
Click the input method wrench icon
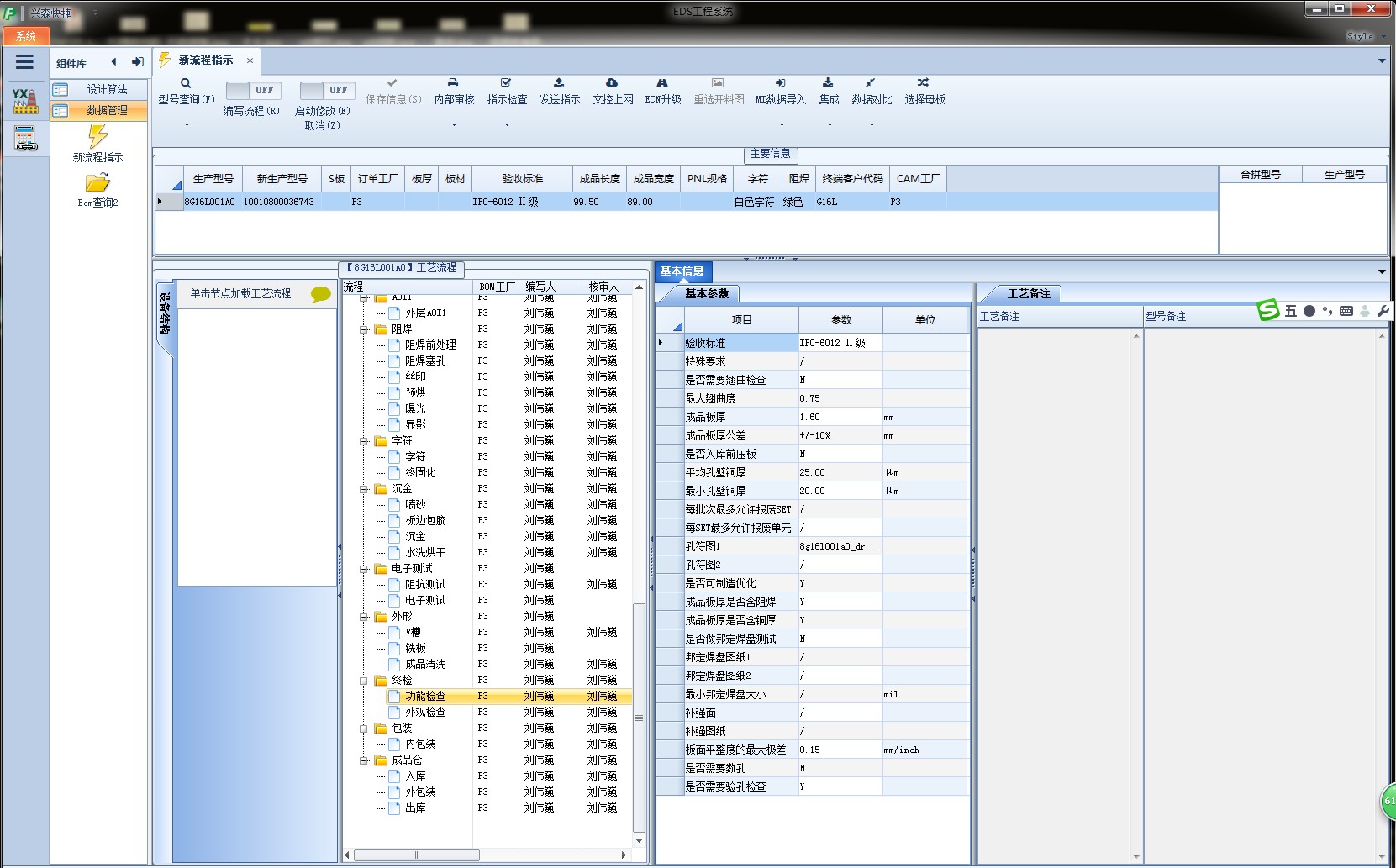point(1383,311)
